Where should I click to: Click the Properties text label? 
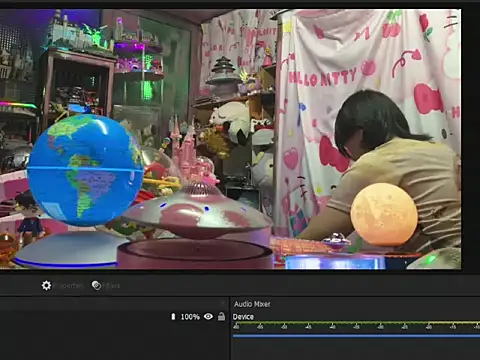pos(69,286)
